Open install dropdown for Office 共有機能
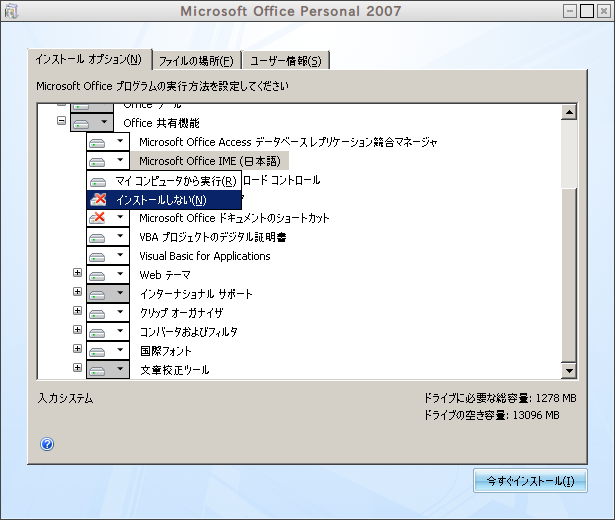 click(92, 123)
